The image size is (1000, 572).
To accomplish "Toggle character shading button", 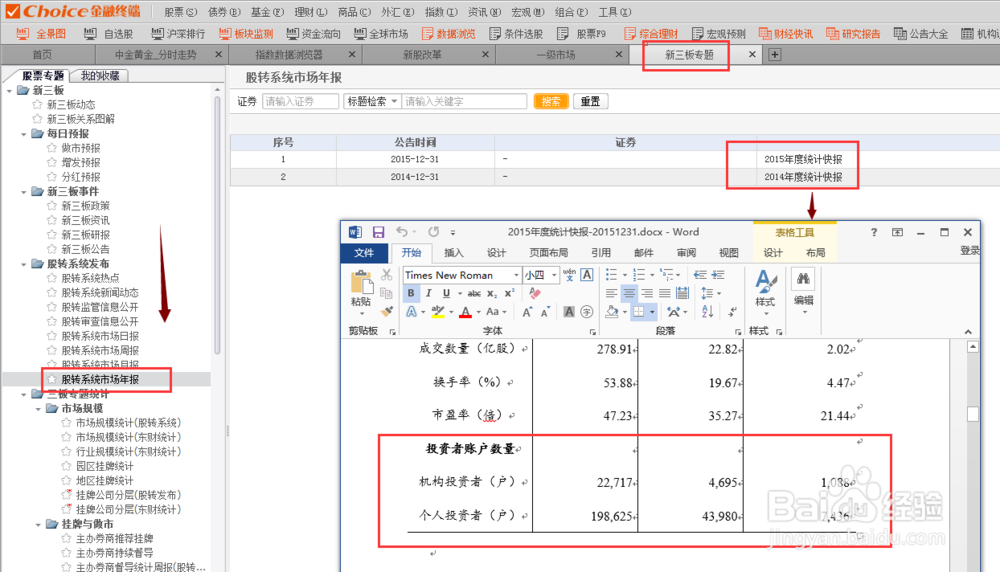I will (x=569, y=312).
